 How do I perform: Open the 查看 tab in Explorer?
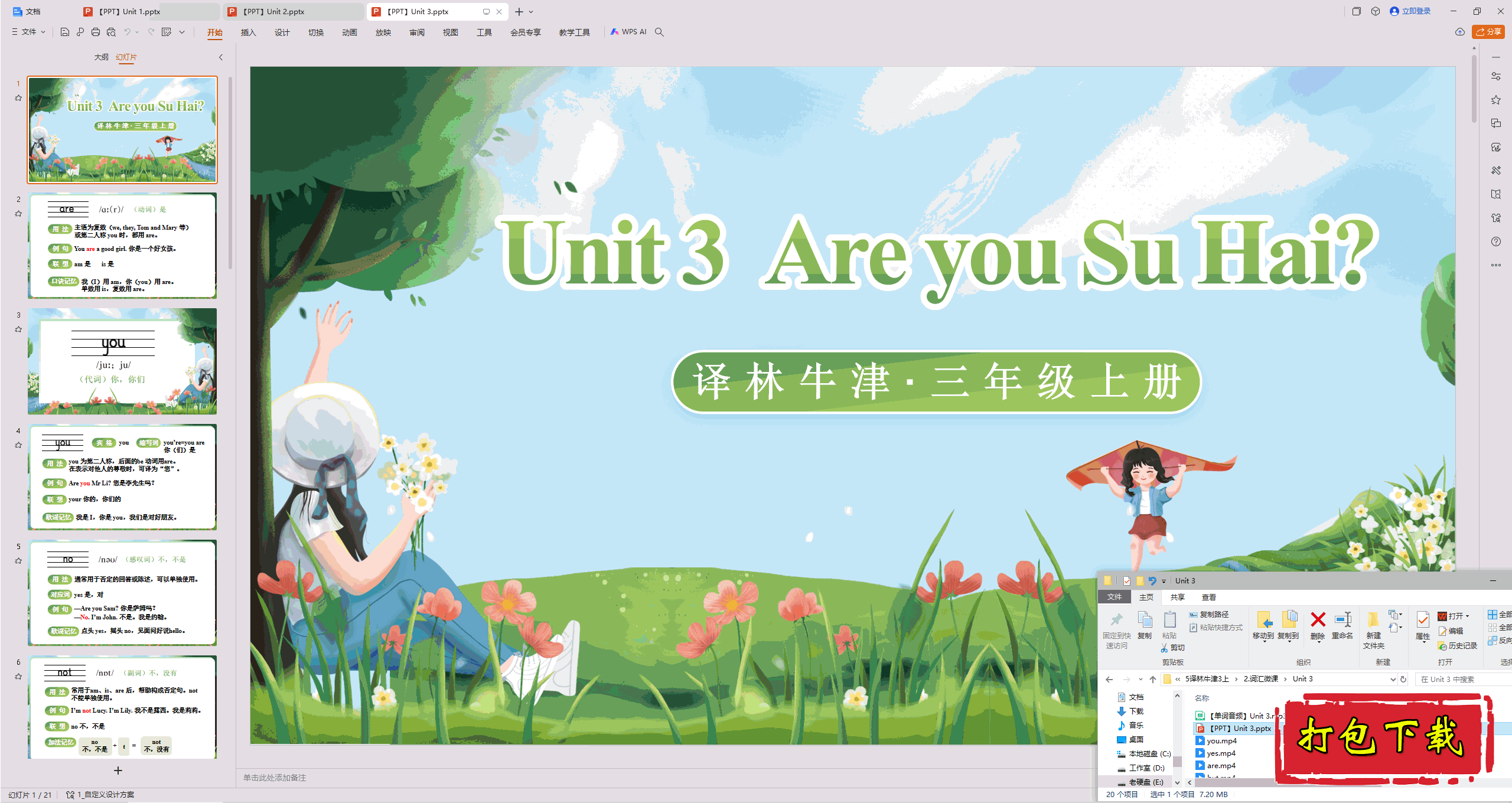(1209, 597)
